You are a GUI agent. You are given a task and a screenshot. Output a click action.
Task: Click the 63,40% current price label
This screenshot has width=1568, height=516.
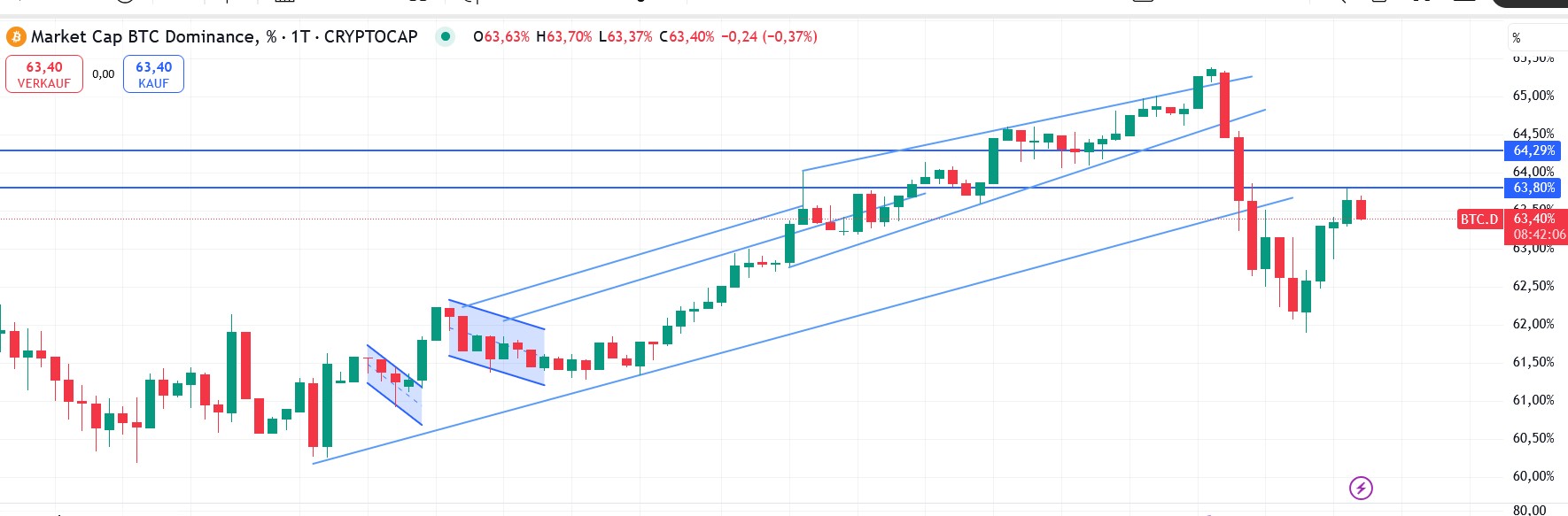[1534, 219]
